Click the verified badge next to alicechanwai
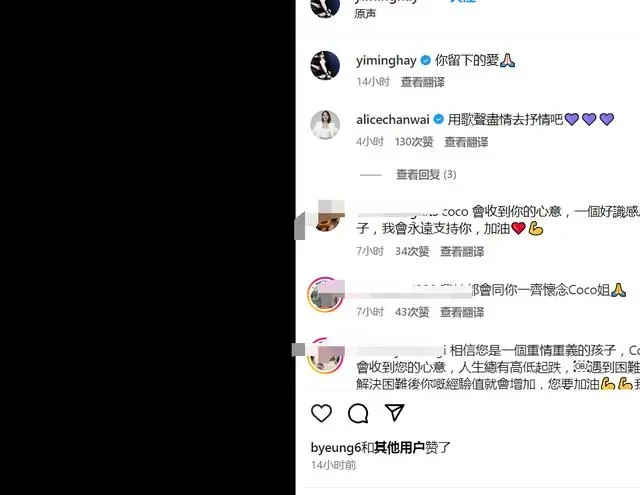 click(x=438, y=119)
